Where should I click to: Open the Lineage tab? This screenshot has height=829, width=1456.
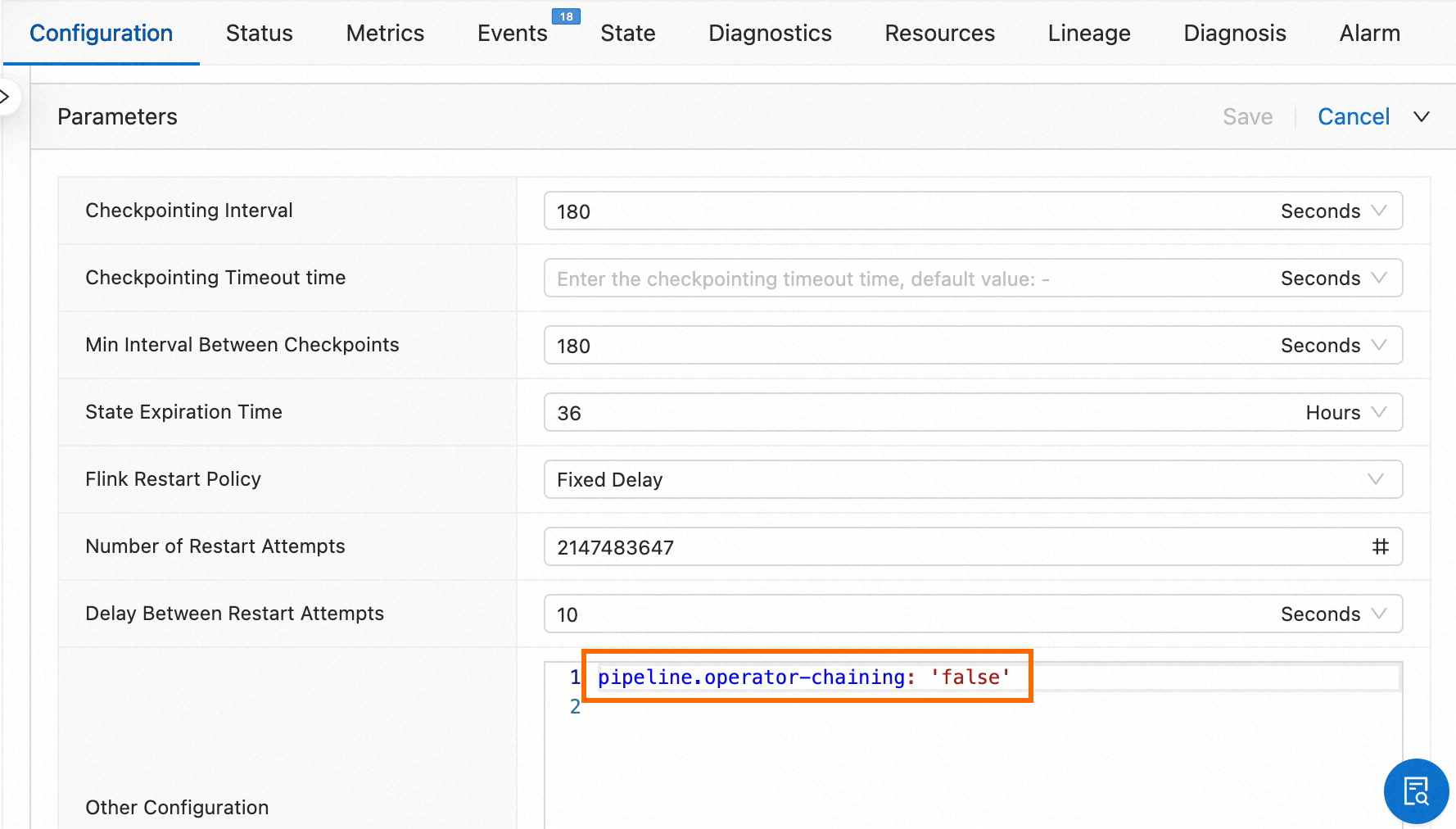1088,33
